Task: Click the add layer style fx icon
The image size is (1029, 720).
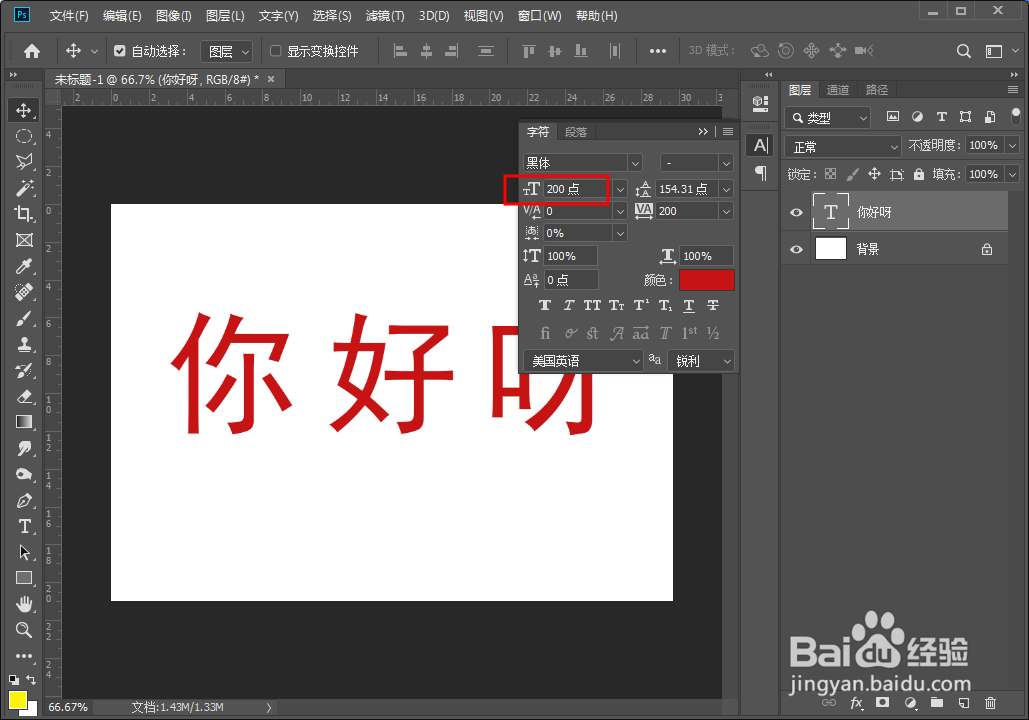Action: tap(856, 703)
